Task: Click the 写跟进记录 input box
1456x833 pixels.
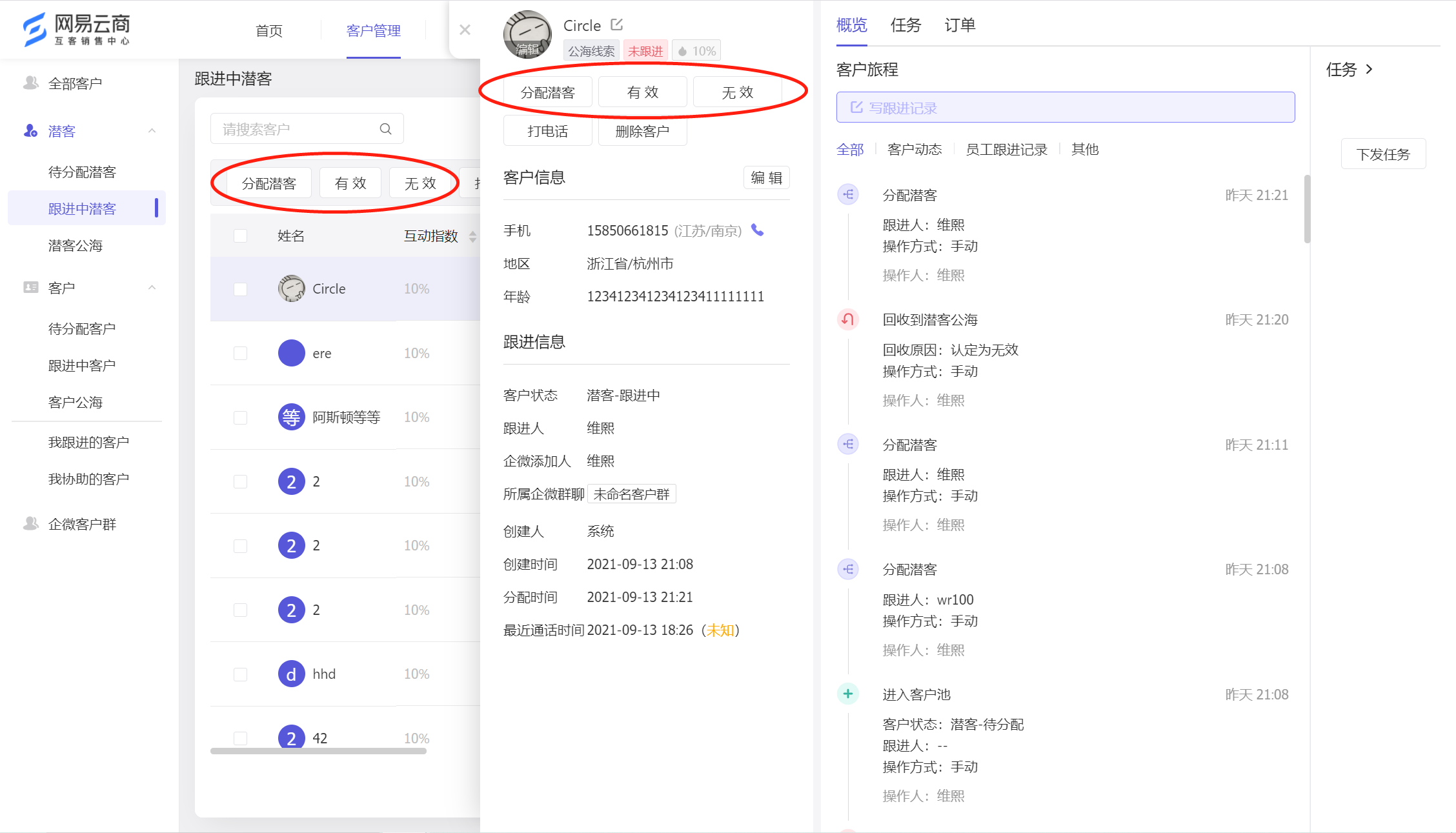Action: coord(1066,107)
